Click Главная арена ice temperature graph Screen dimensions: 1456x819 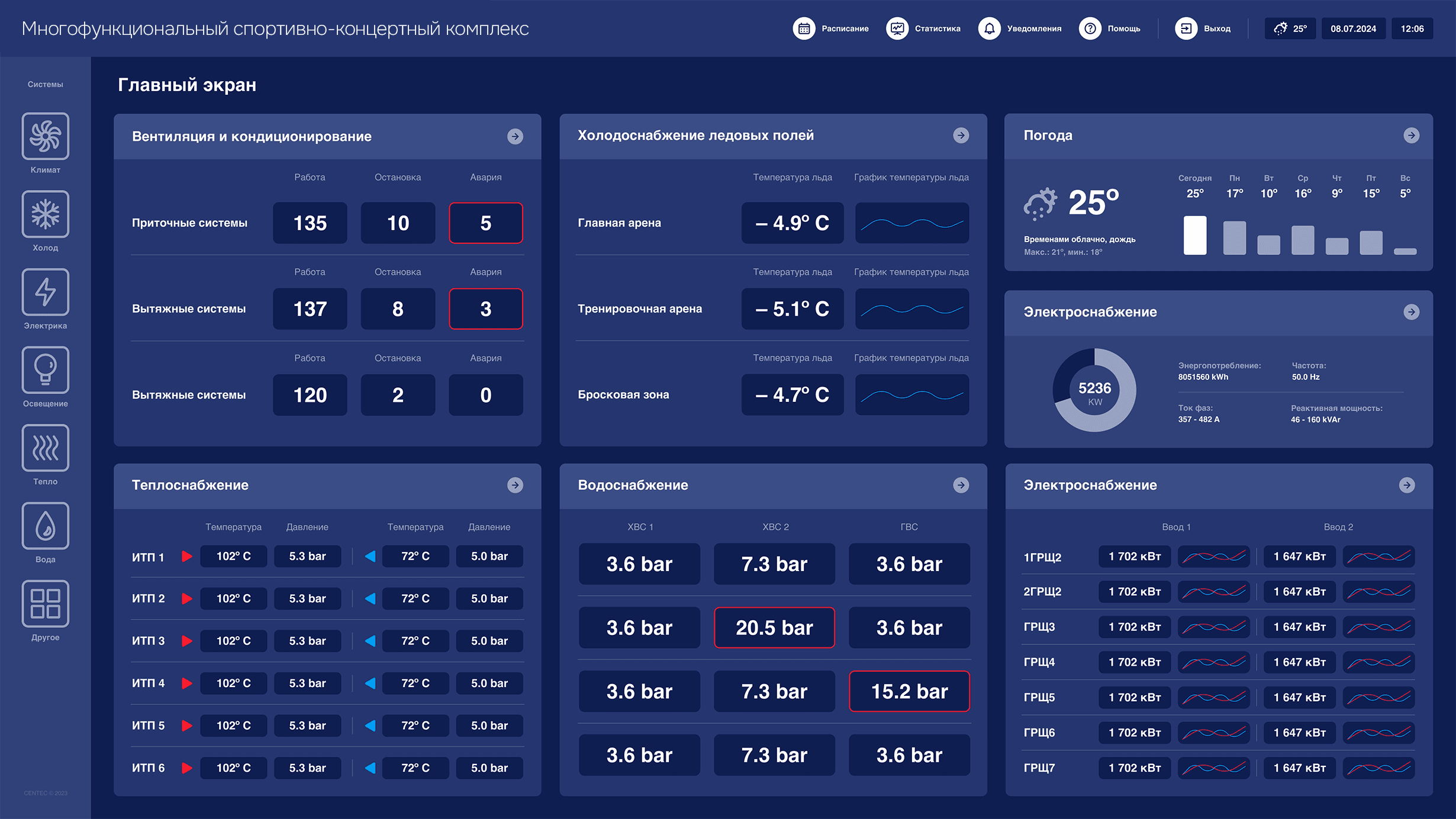point(911,223)
